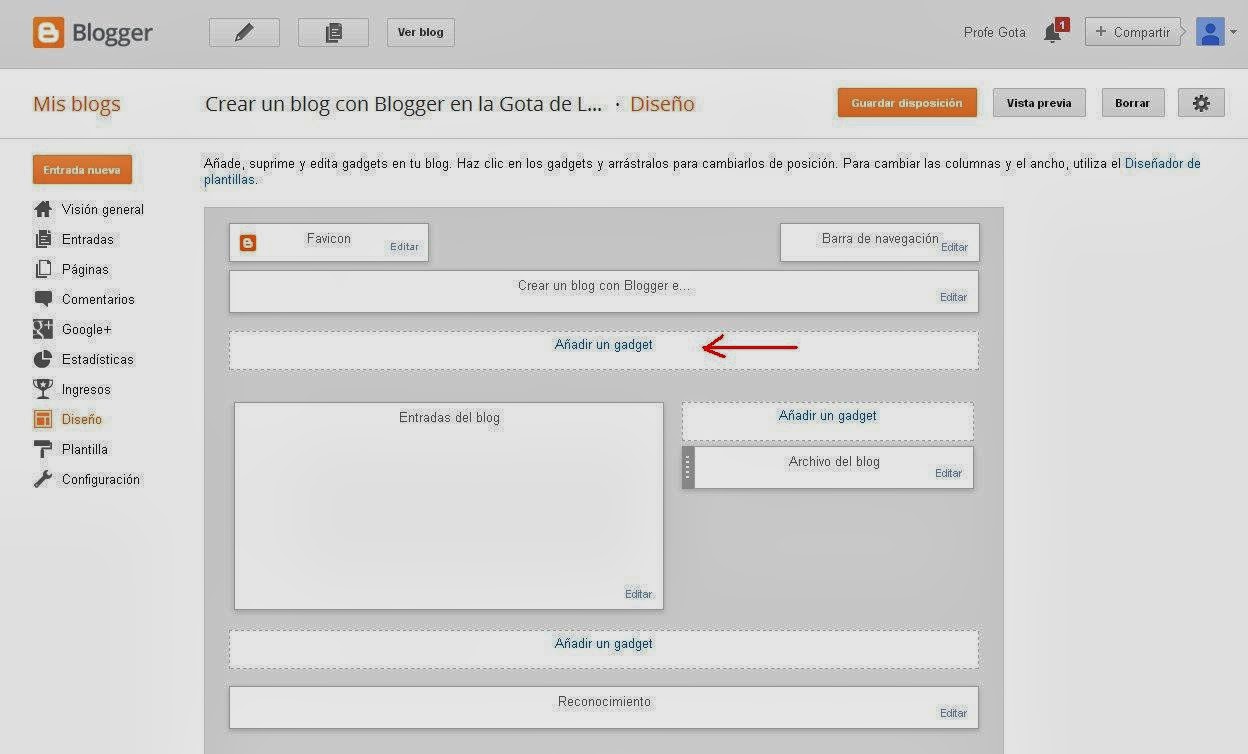Click the Blogger logo icon

48,32
